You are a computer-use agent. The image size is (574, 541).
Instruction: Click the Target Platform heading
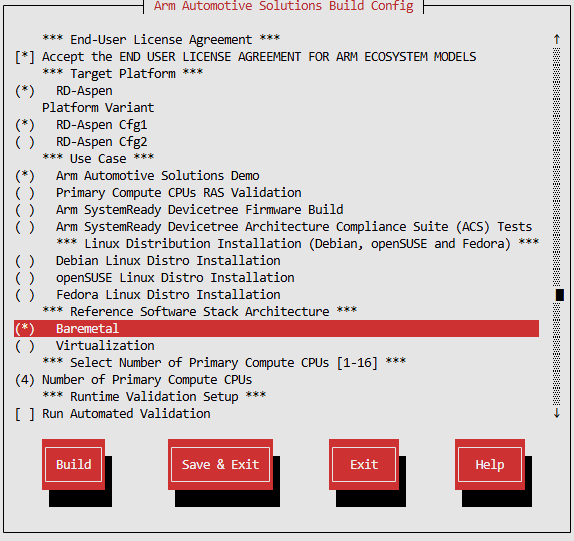(123, 74)
